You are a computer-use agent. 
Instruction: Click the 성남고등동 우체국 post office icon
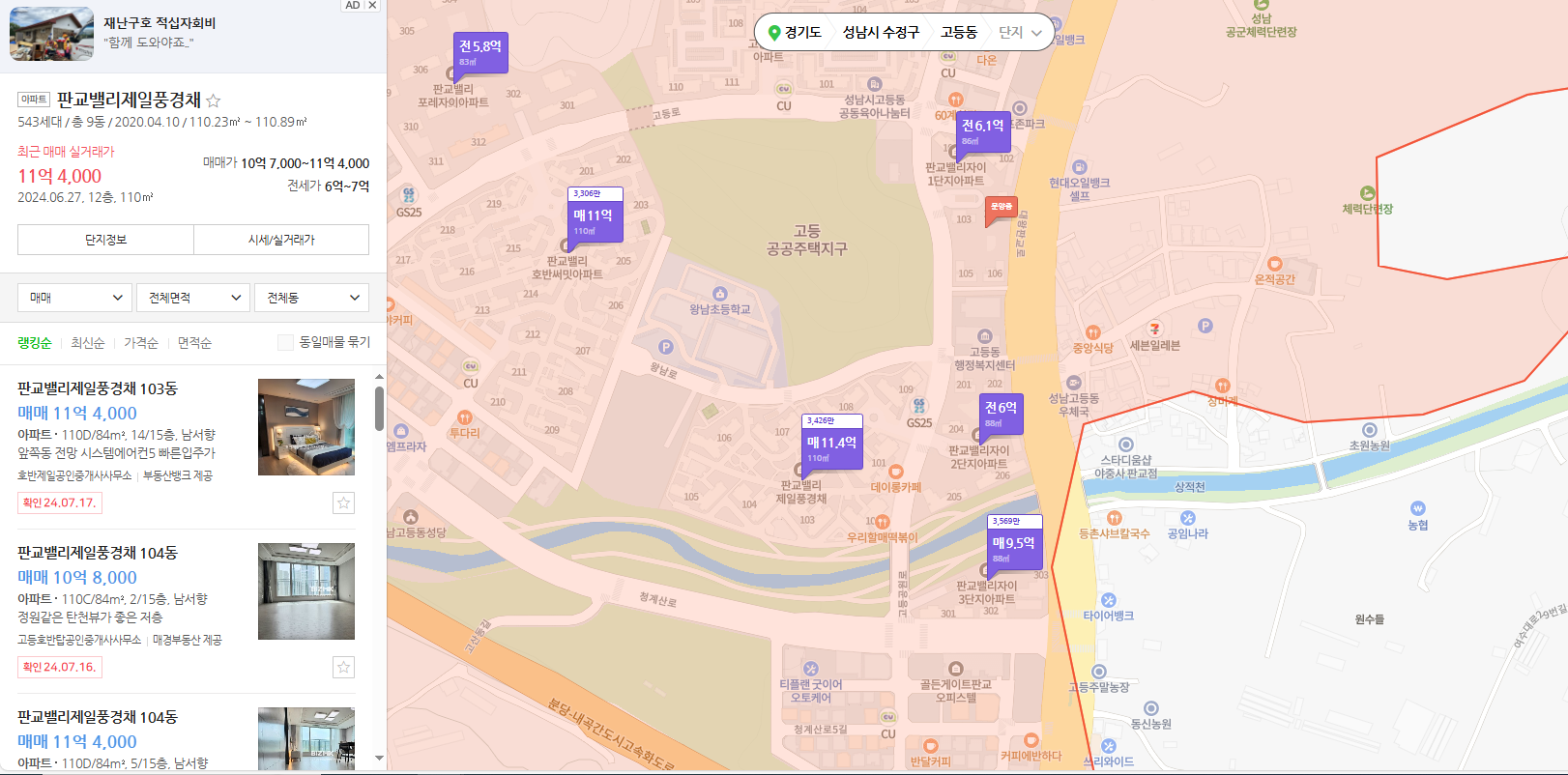point(1073,383)
